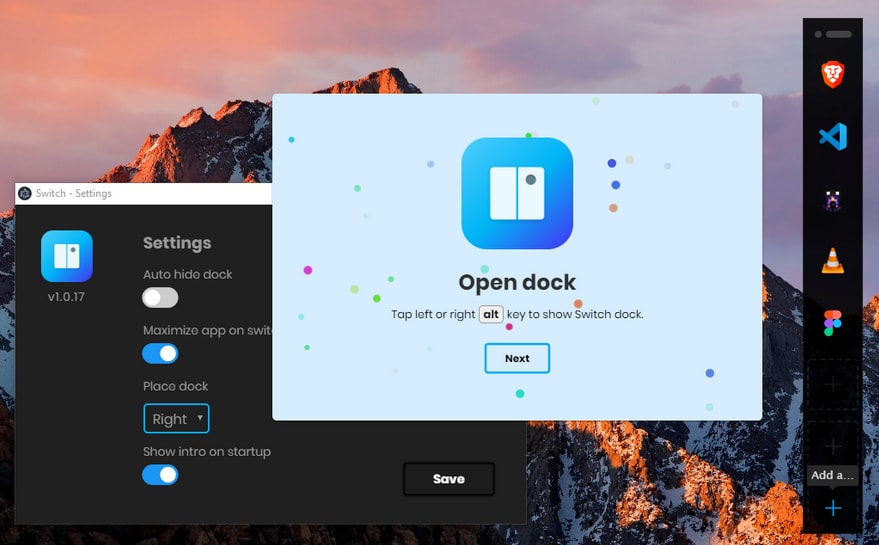Viewport: 879px width, 545px height.
Task: Enable the Auto hide dock toggle
Action: (x=160, y=298)
